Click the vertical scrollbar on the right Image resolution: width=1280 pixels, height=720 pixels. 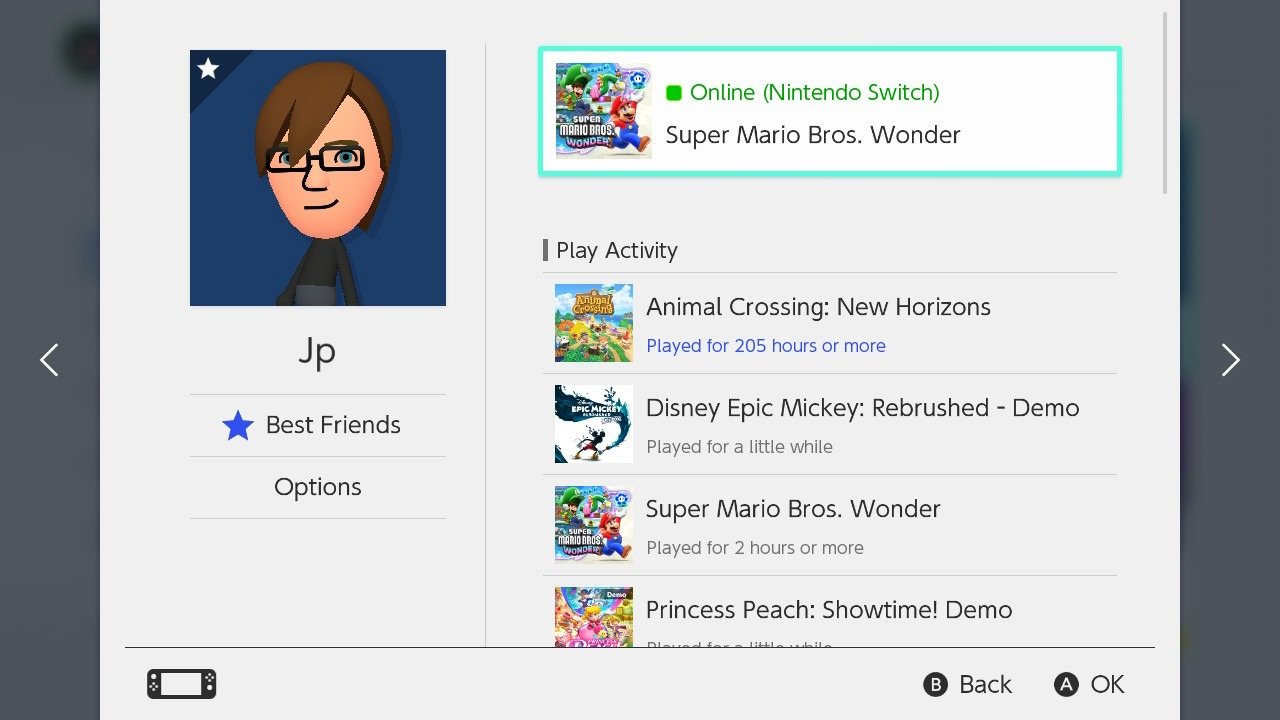[1165, 102]
